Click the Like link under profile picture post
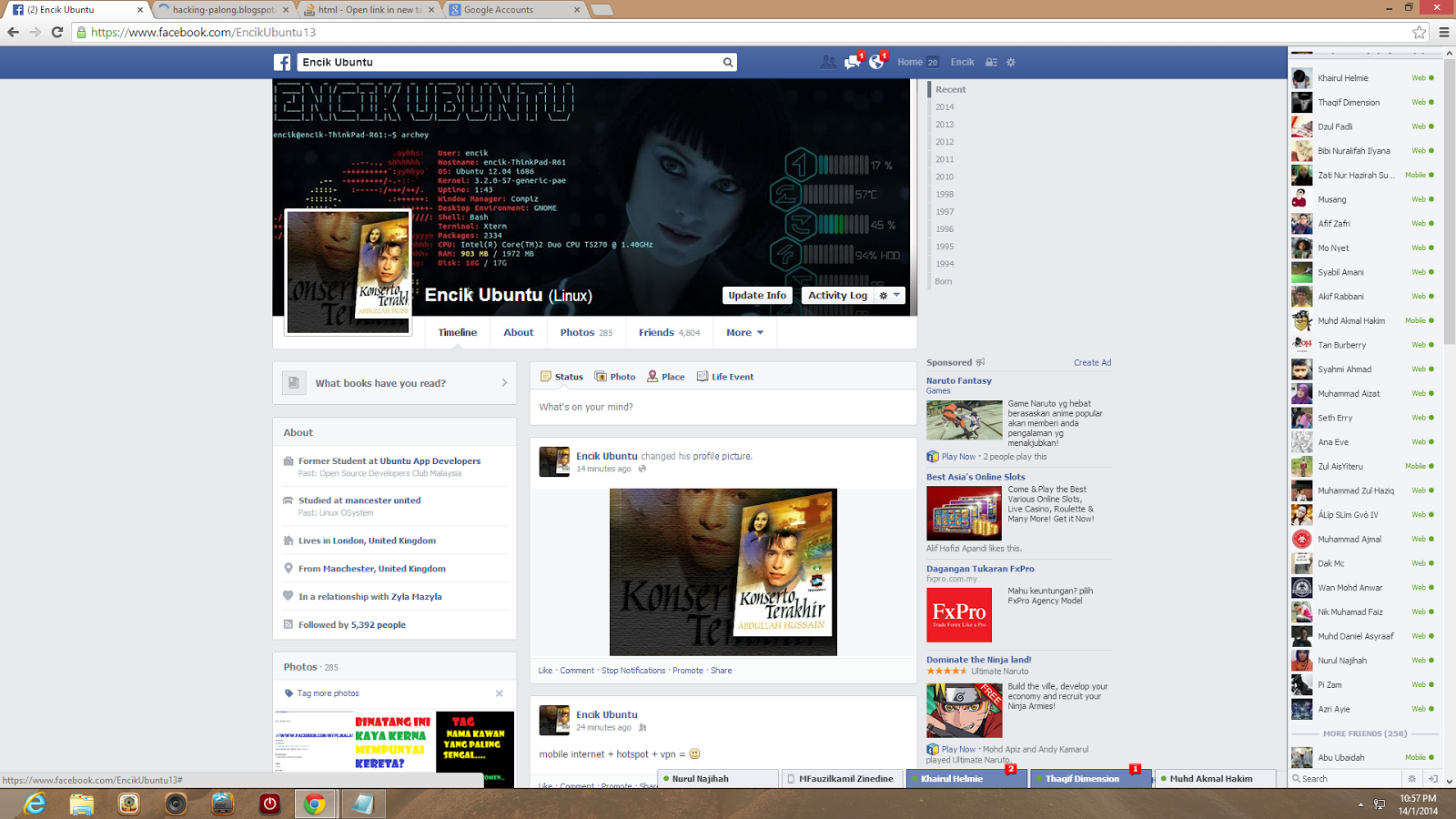The width and height of the screenshot is (1456, 819). (x=545, y=671)
